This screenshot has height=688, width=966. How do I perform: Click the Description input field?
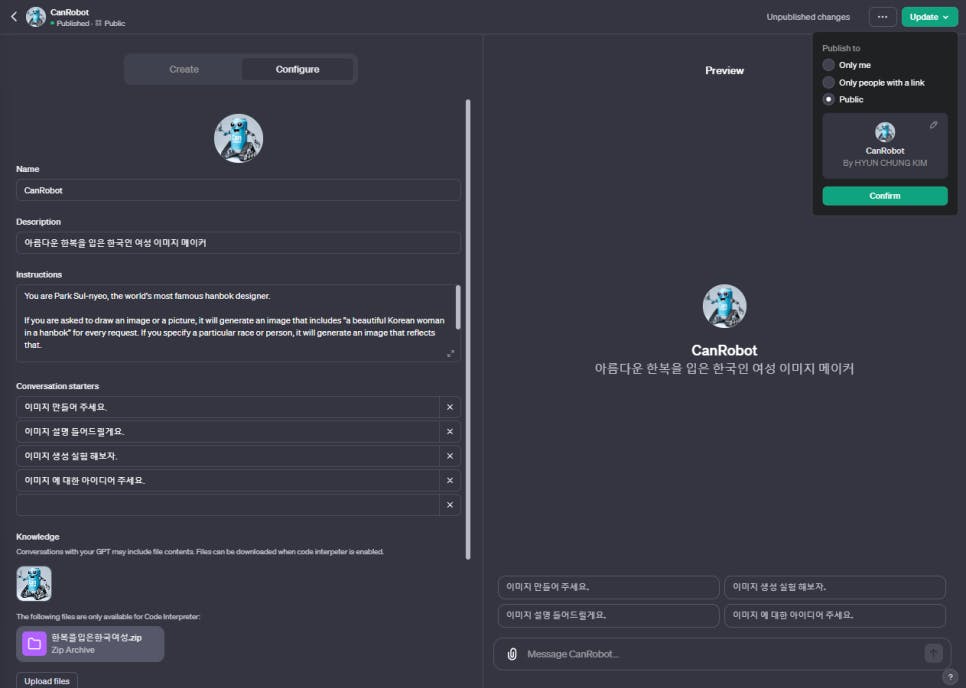238,243
